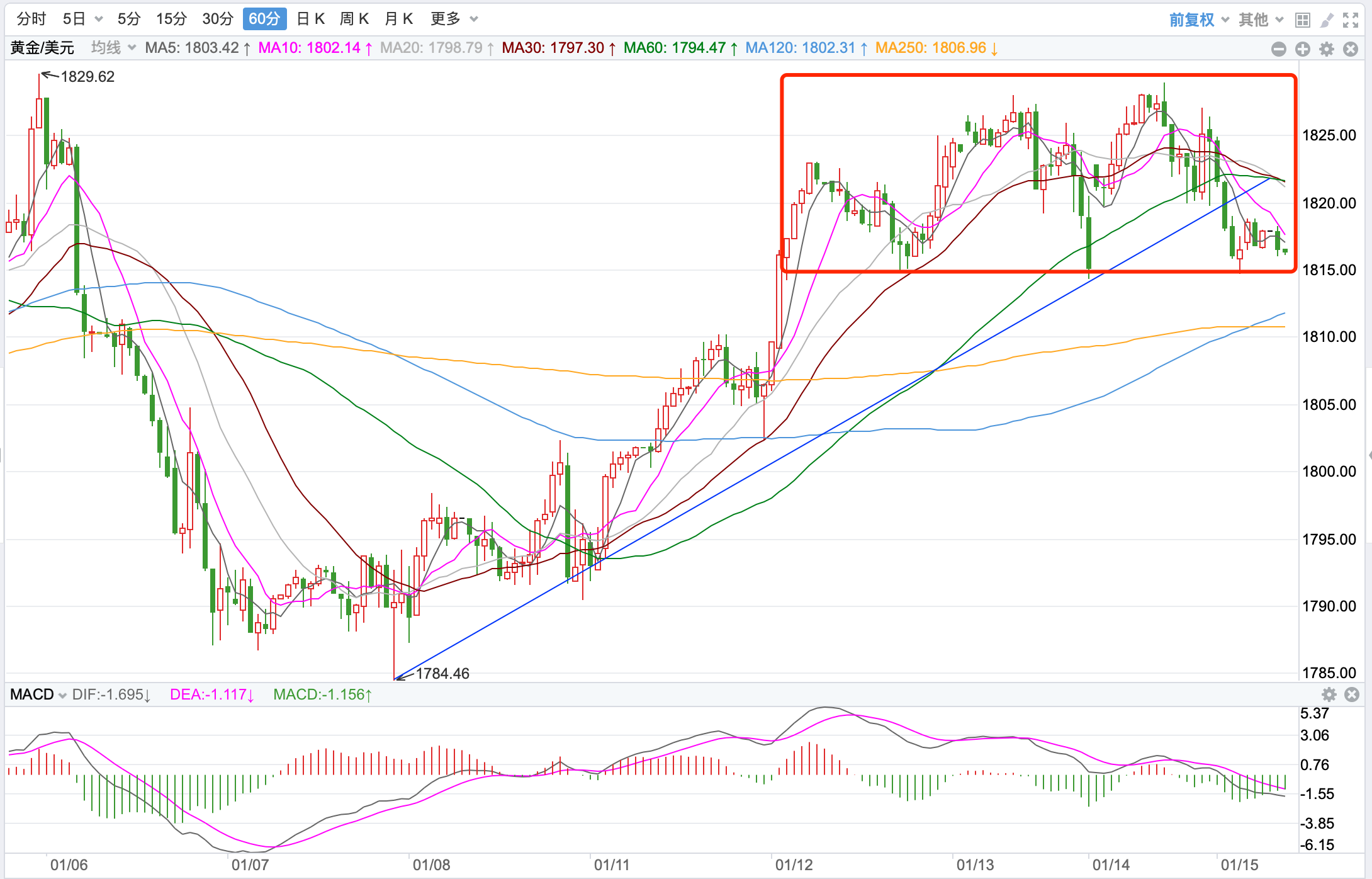Click the 01/13 date marker on timeline
This screenshot has height=879, width=1372.
pos(975,865)
